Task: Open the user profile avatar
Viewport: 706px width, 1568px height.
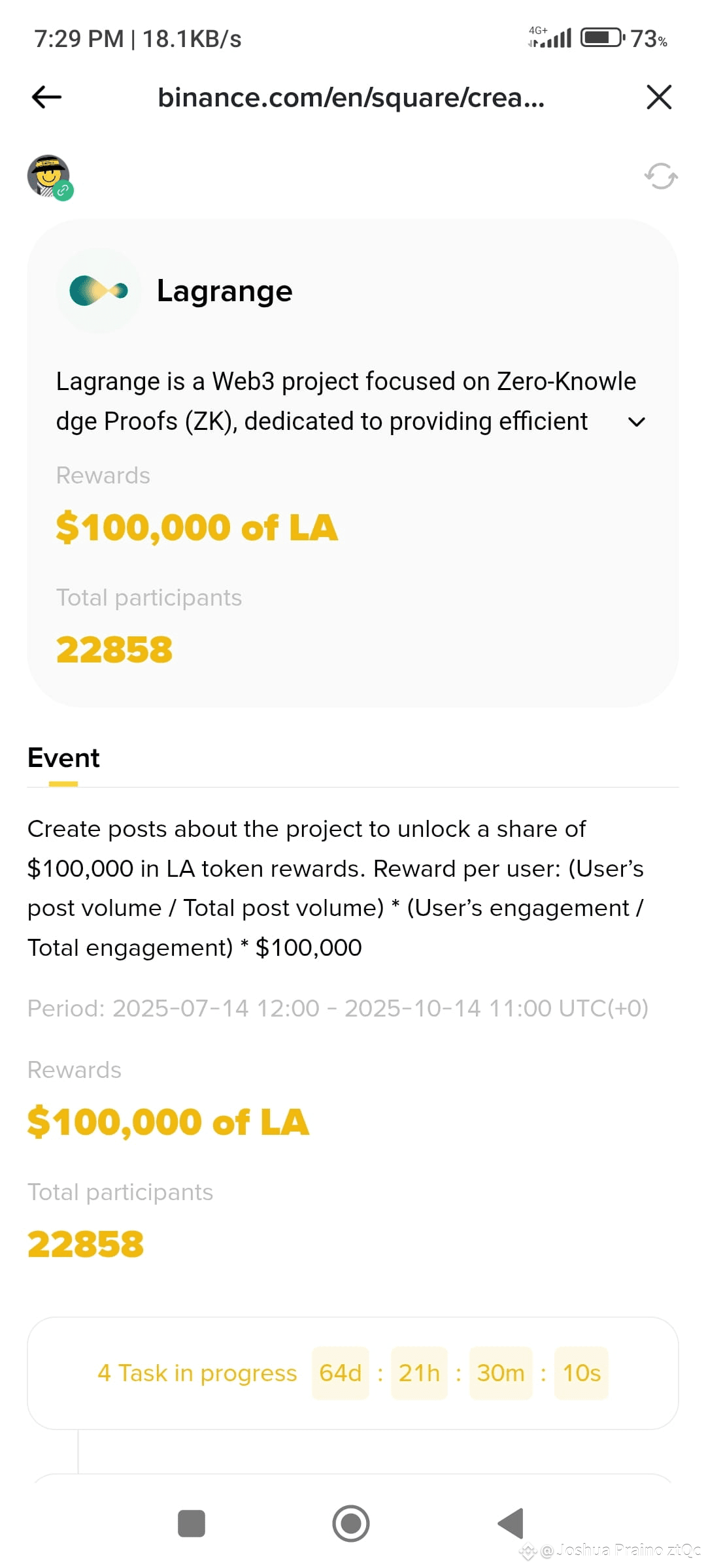Action: point(49,176)
